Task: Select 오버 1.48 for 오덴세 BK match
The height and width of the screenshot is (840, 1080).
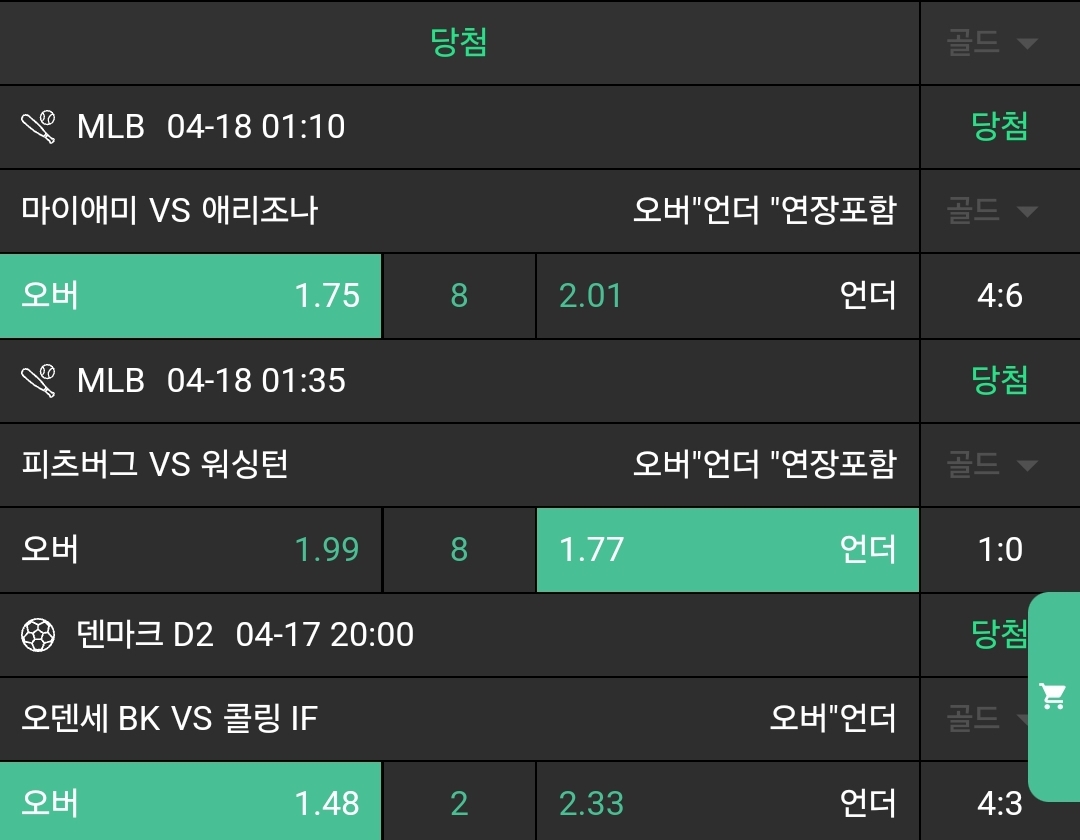Action: tap(190, 803)
